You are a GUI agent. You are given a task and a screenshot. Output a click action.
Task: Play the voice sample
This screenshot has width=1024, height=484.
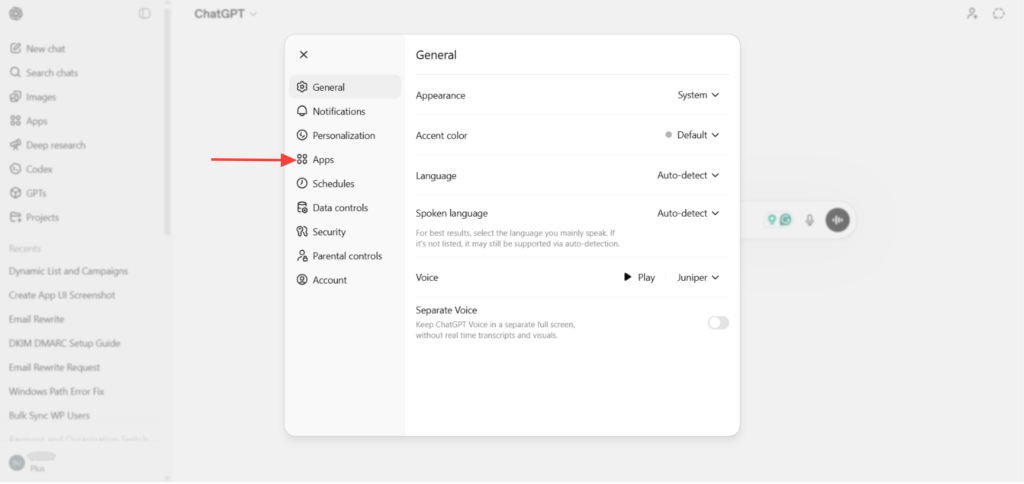coord(639,278)
